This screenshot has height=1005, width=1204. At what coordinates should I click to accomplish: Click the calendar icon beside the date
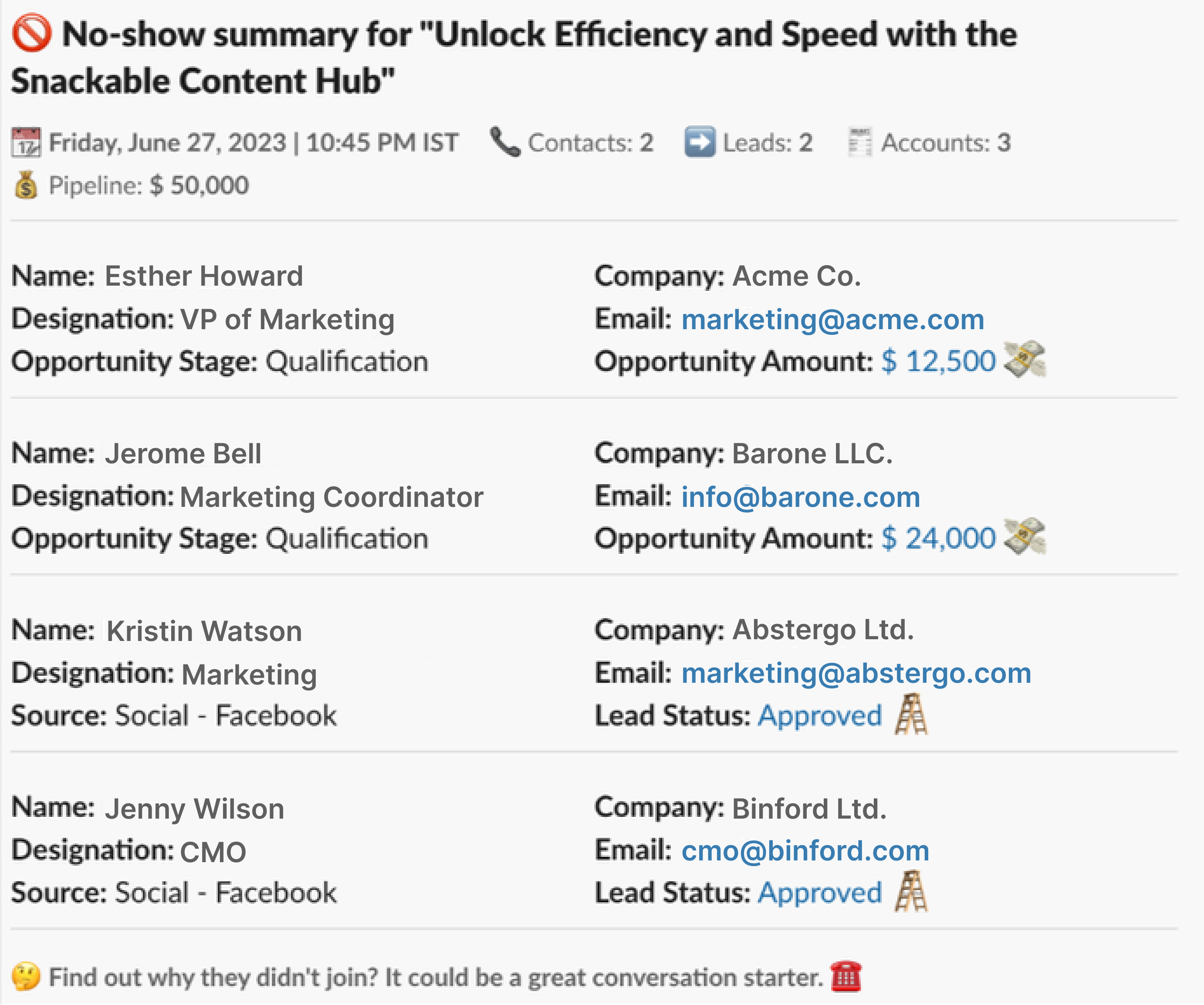(x=26, y=142)
